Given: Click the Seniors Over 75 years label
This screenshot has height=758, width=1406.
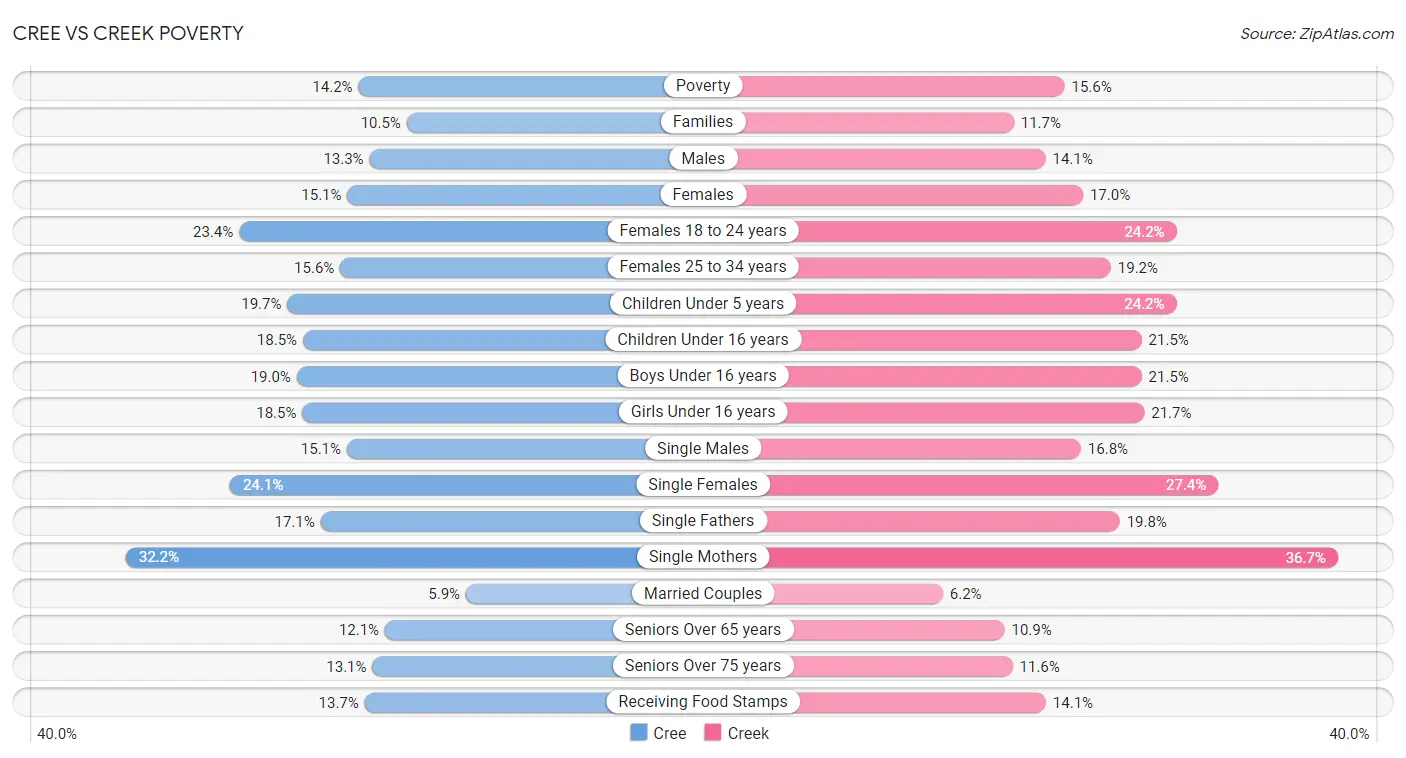Looking at the screenshot, I should click(703, 666).
